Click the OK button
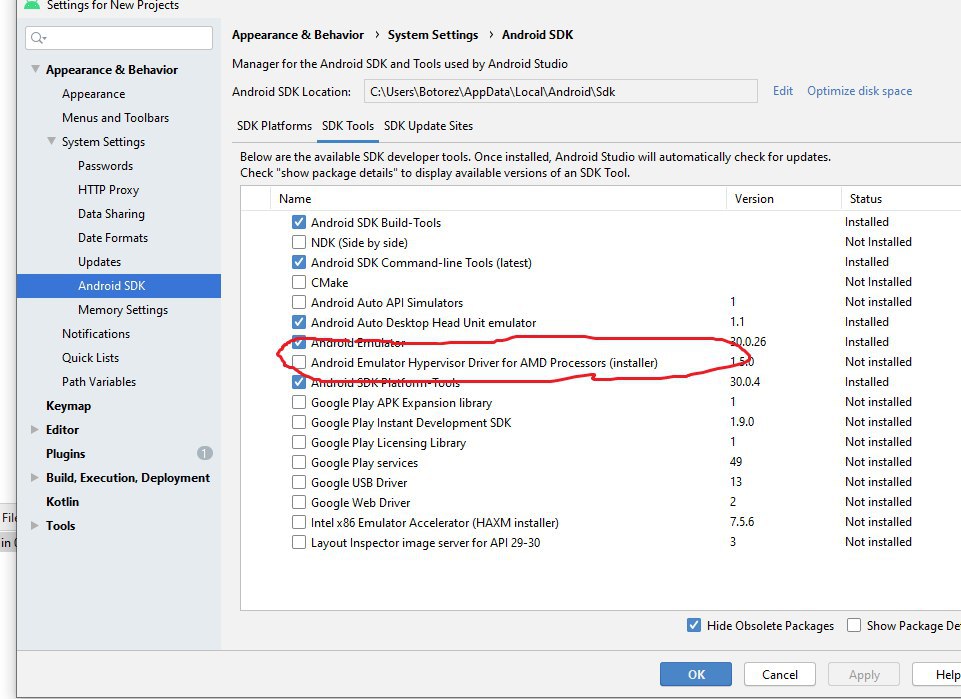 point(696,674)
